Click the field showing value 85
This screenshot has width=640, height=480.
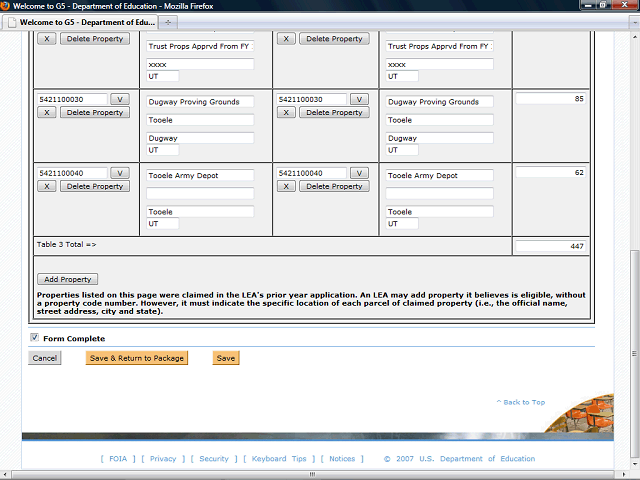point(551,99)
